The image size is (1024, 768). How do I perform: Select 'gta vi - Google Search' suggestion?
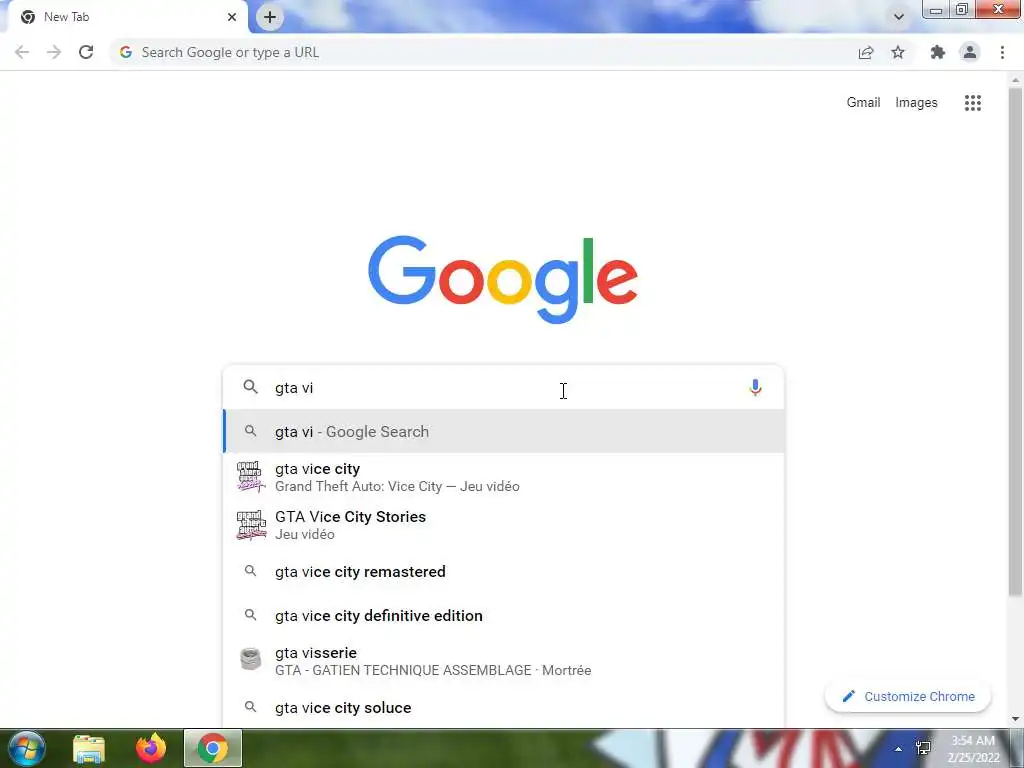504,431
